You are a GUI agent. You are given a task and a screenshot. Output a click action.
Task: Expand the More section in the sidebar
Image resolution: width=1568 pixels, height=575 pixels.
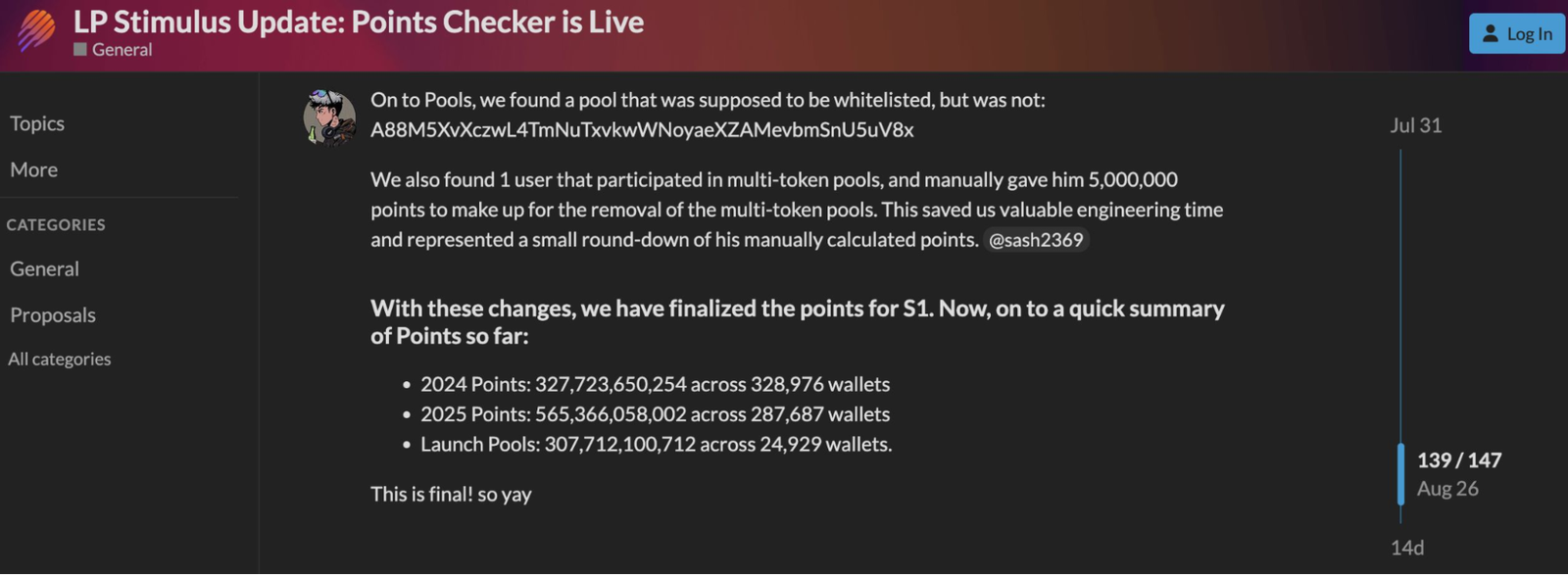click(x=33, y=169)
